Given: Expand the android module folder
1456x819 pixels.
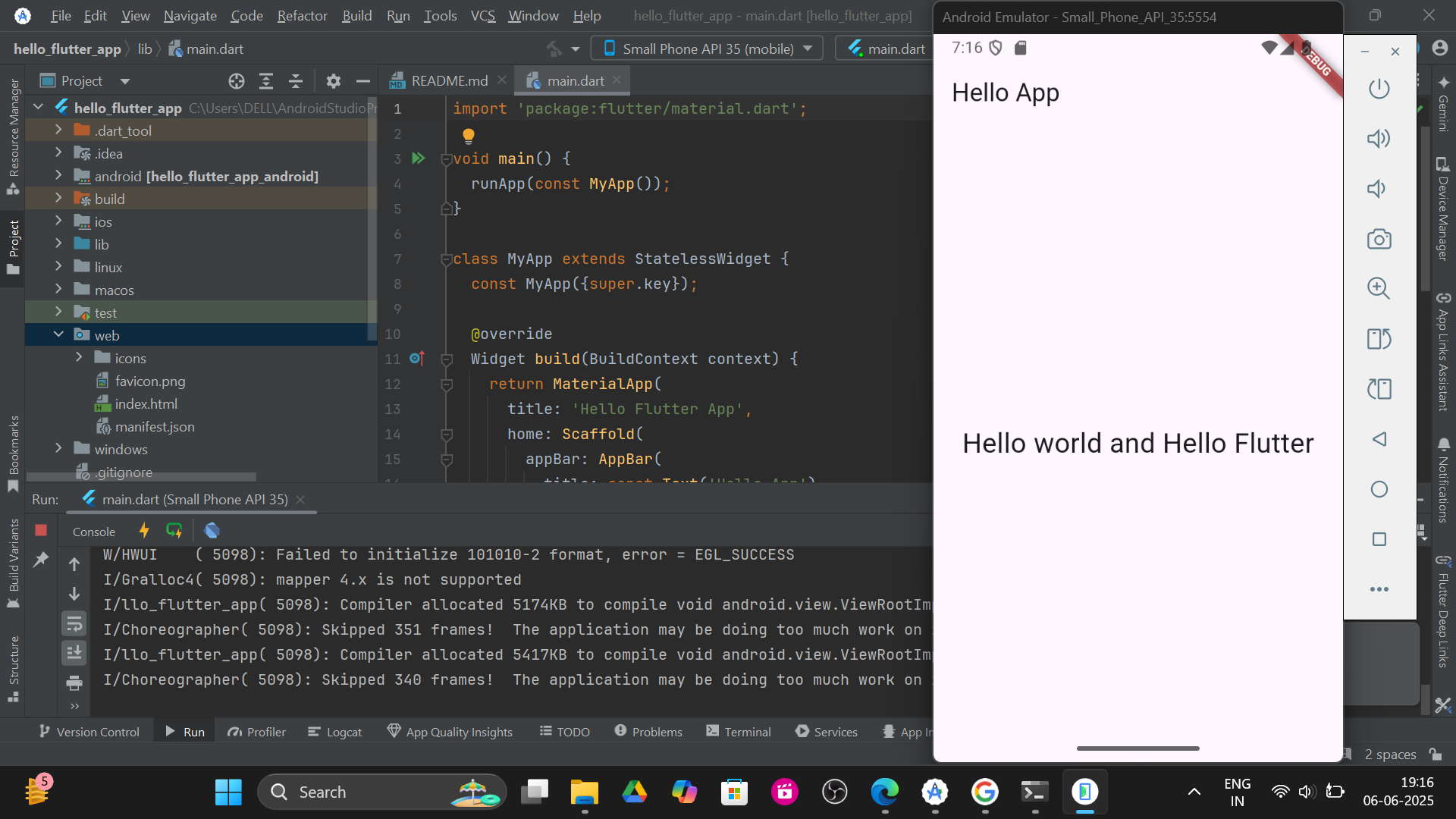Looking at the screenshot, I should coord(58,175).
